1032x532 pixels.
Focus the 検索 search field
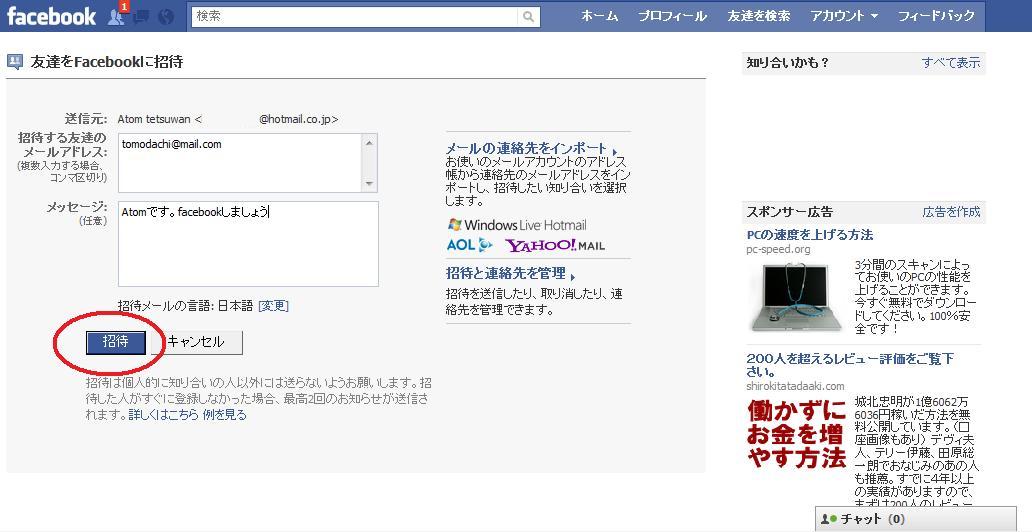pos(355,16)
